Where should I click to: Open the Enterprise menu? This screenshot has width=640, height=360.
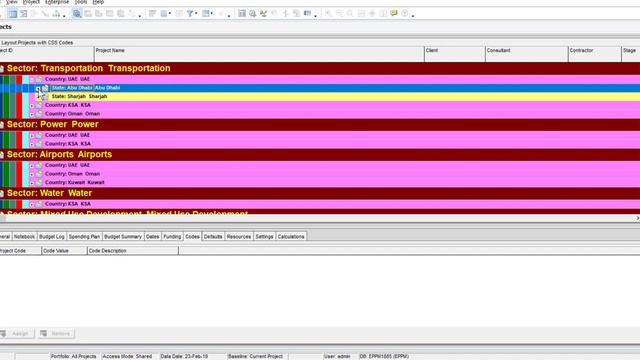pos(57,2)
